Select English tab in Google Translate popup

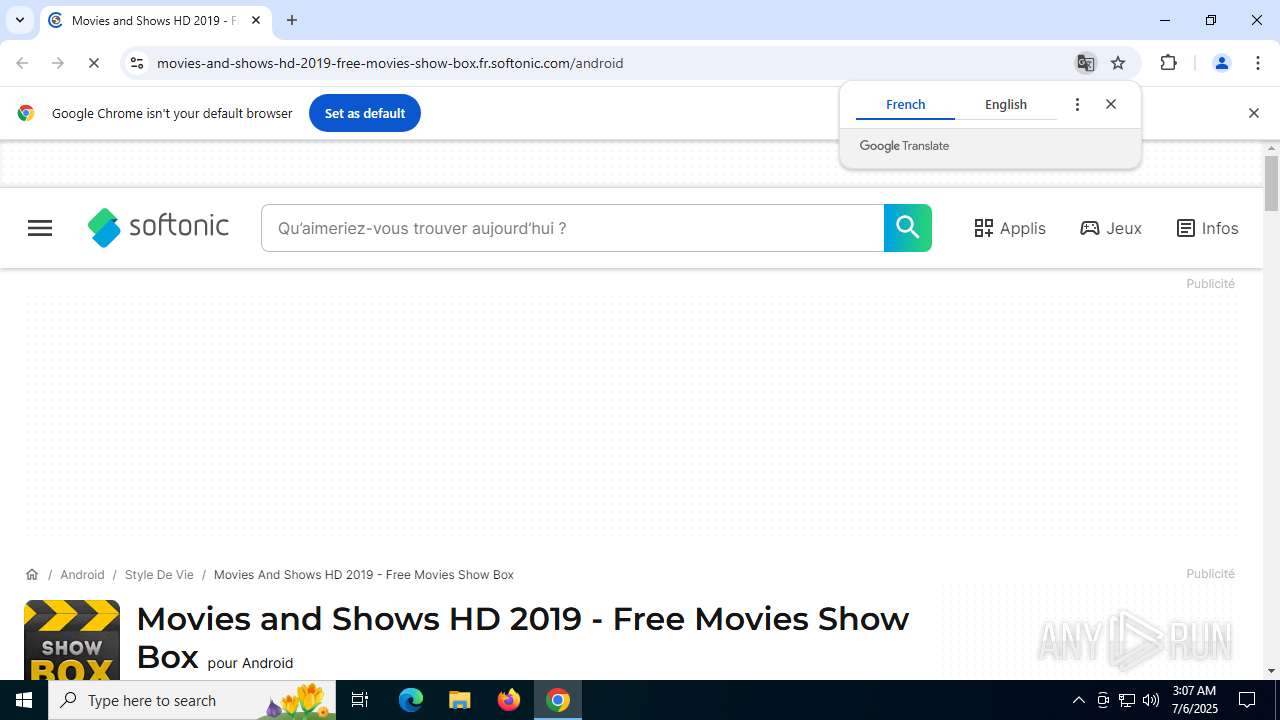[1006, 104]
